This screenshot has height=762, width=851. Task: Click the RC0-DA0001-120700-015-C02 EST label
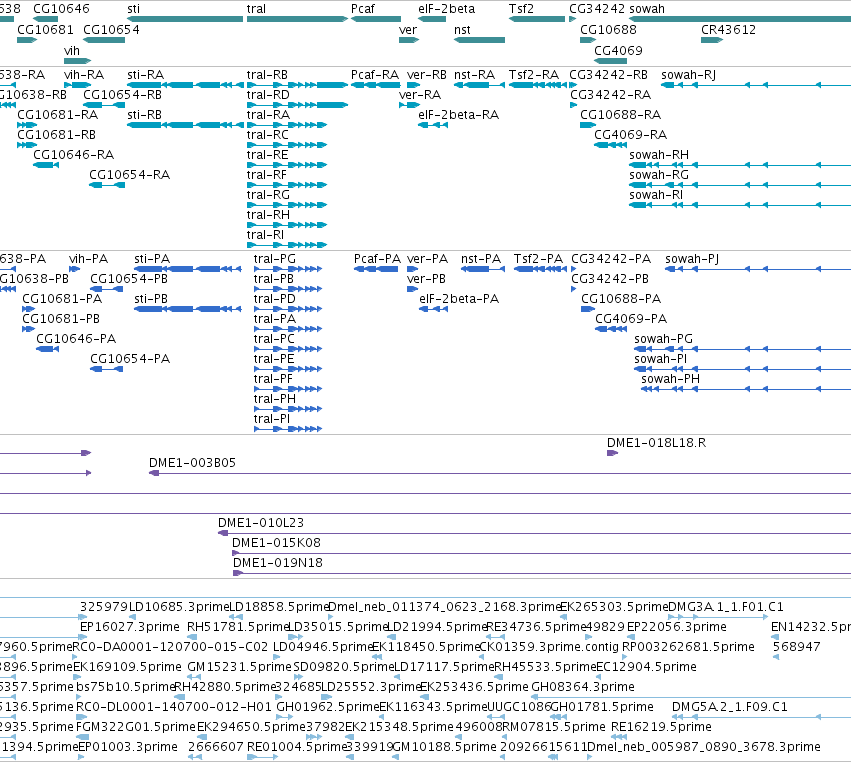[x=170, y=647]
